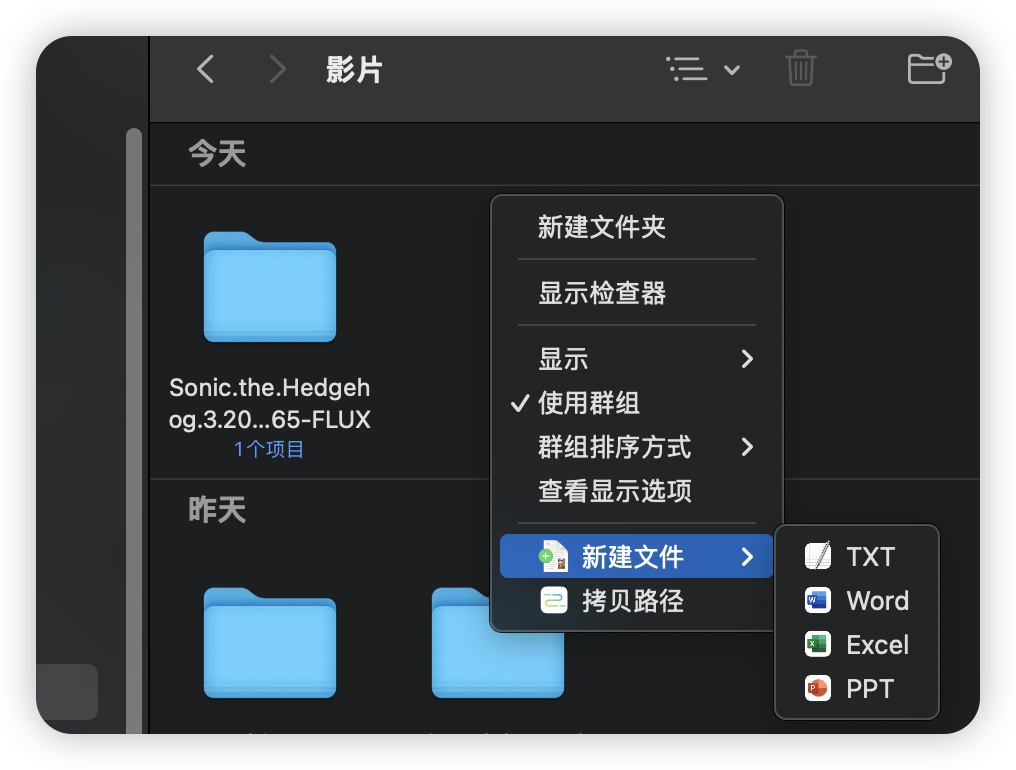
Task: Click 拷贝路径 to copy path
Action: coord(632,601)
